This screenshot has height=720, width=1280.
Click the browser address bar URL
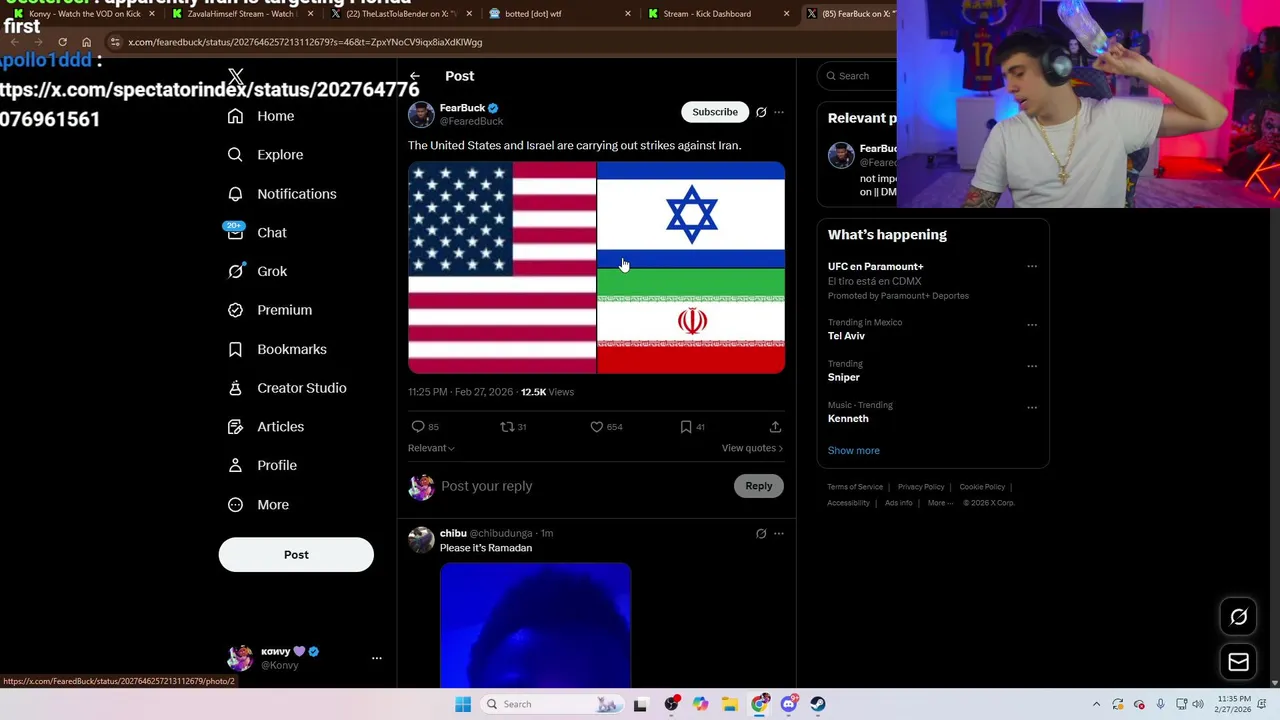point(305,42)
